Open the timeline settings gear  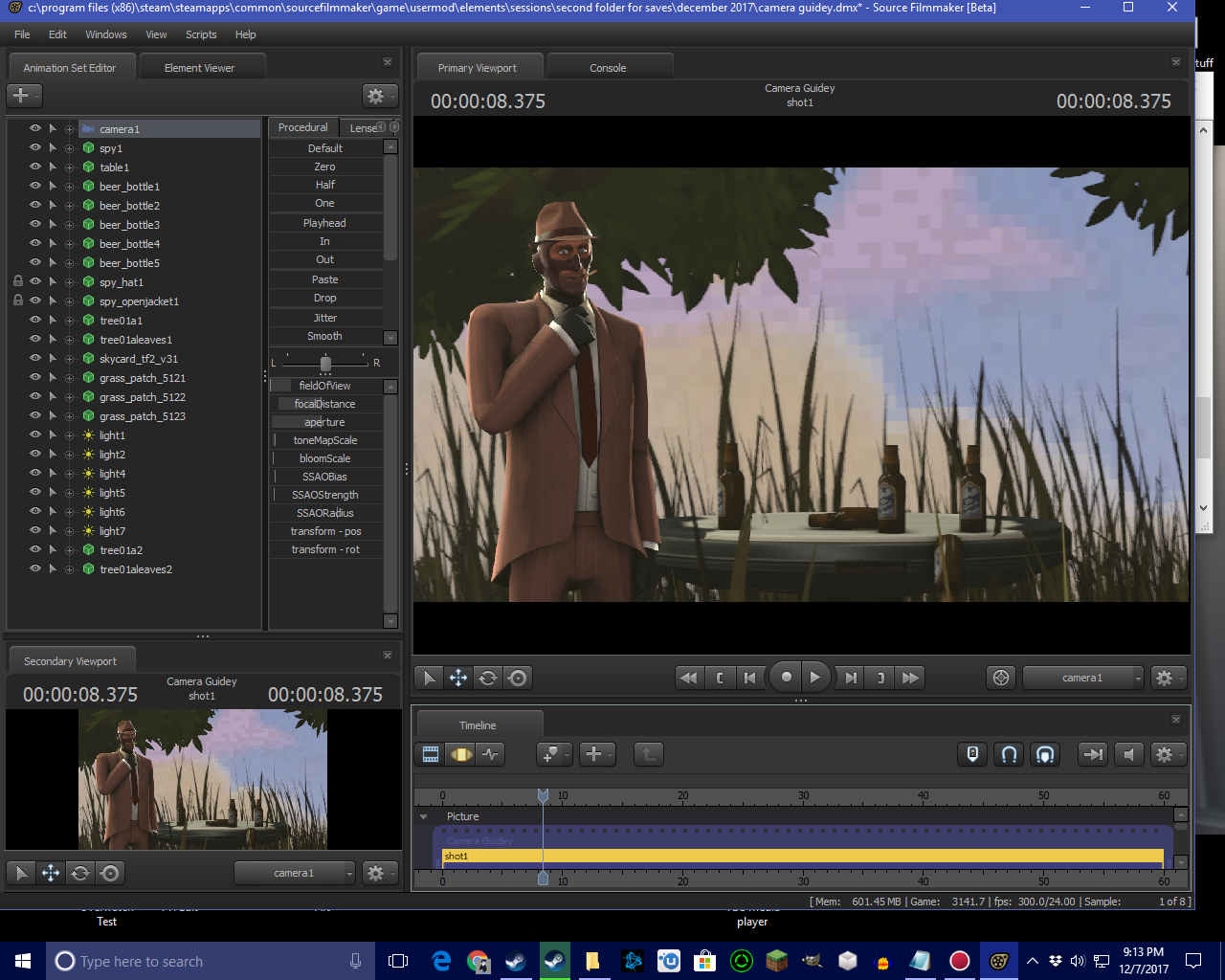tap(1164, 754)
